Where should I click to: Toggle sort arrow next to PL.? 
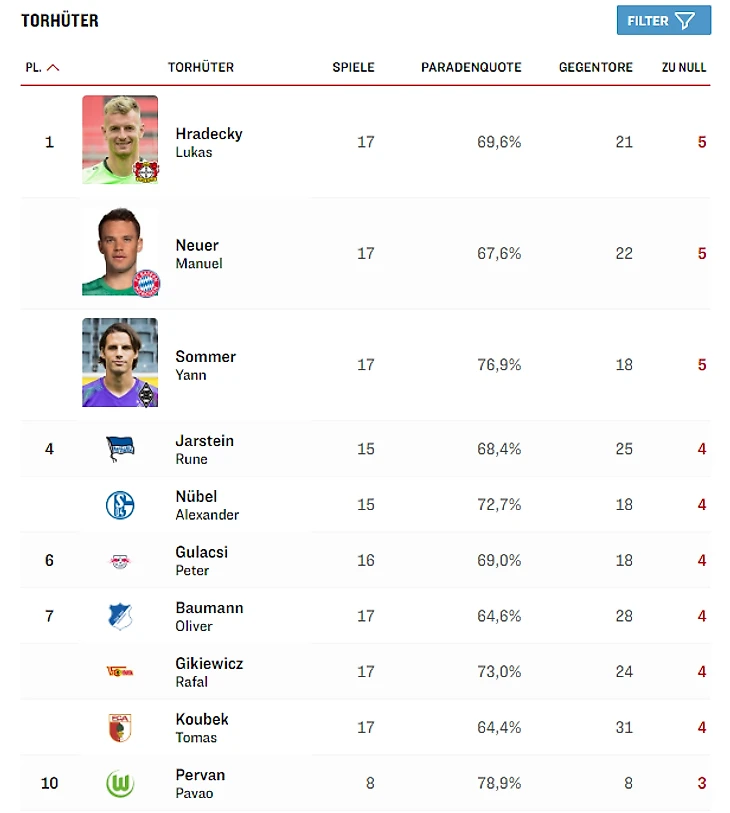[x=53, y=68]
